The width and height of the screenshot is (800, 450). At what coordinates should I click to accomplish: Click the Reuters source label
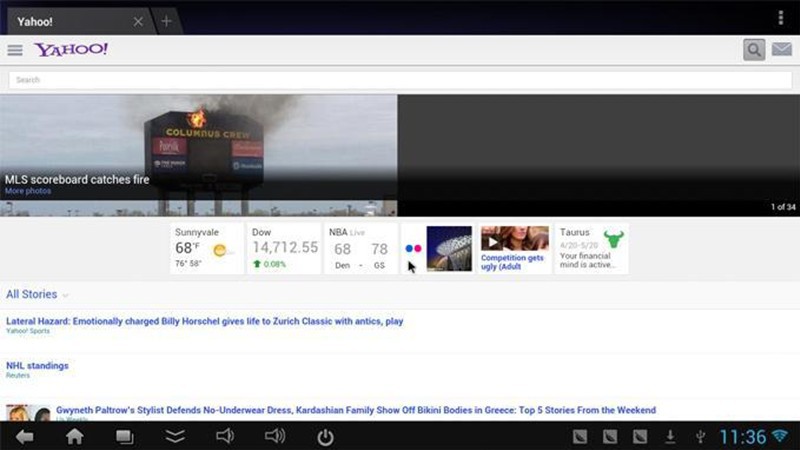tap(18, 376)
